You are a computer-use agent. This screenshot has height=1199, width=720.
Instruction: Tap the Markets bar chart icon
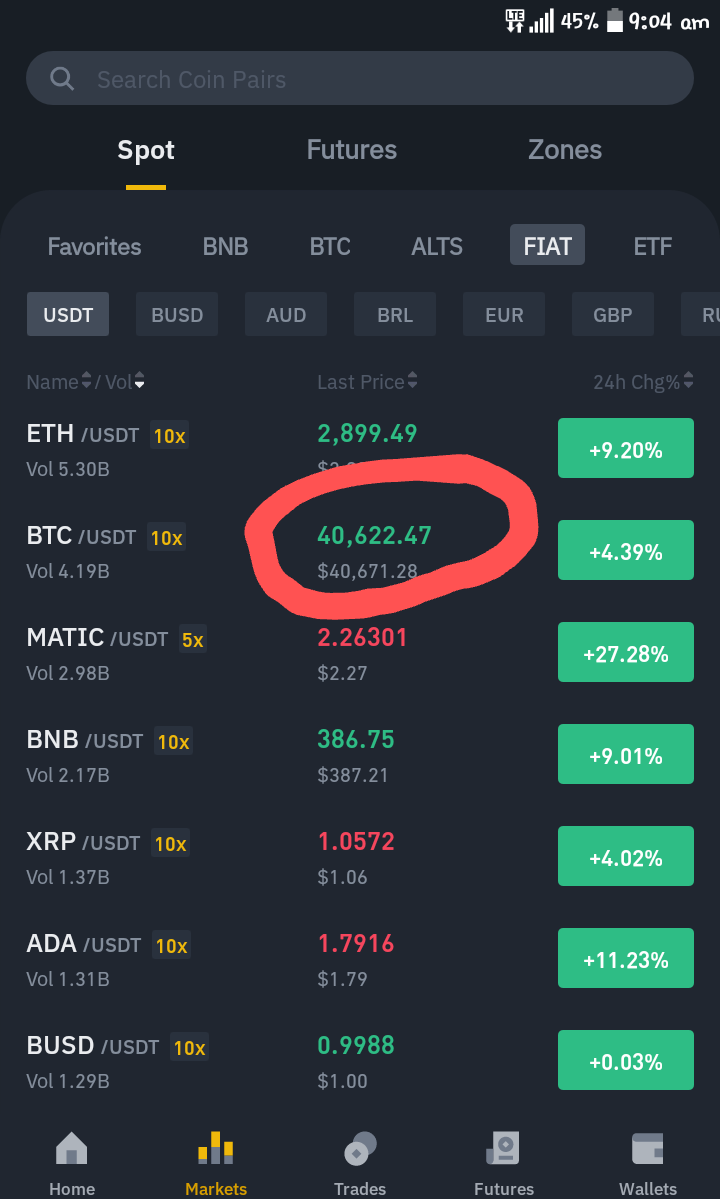[216, 1147]
